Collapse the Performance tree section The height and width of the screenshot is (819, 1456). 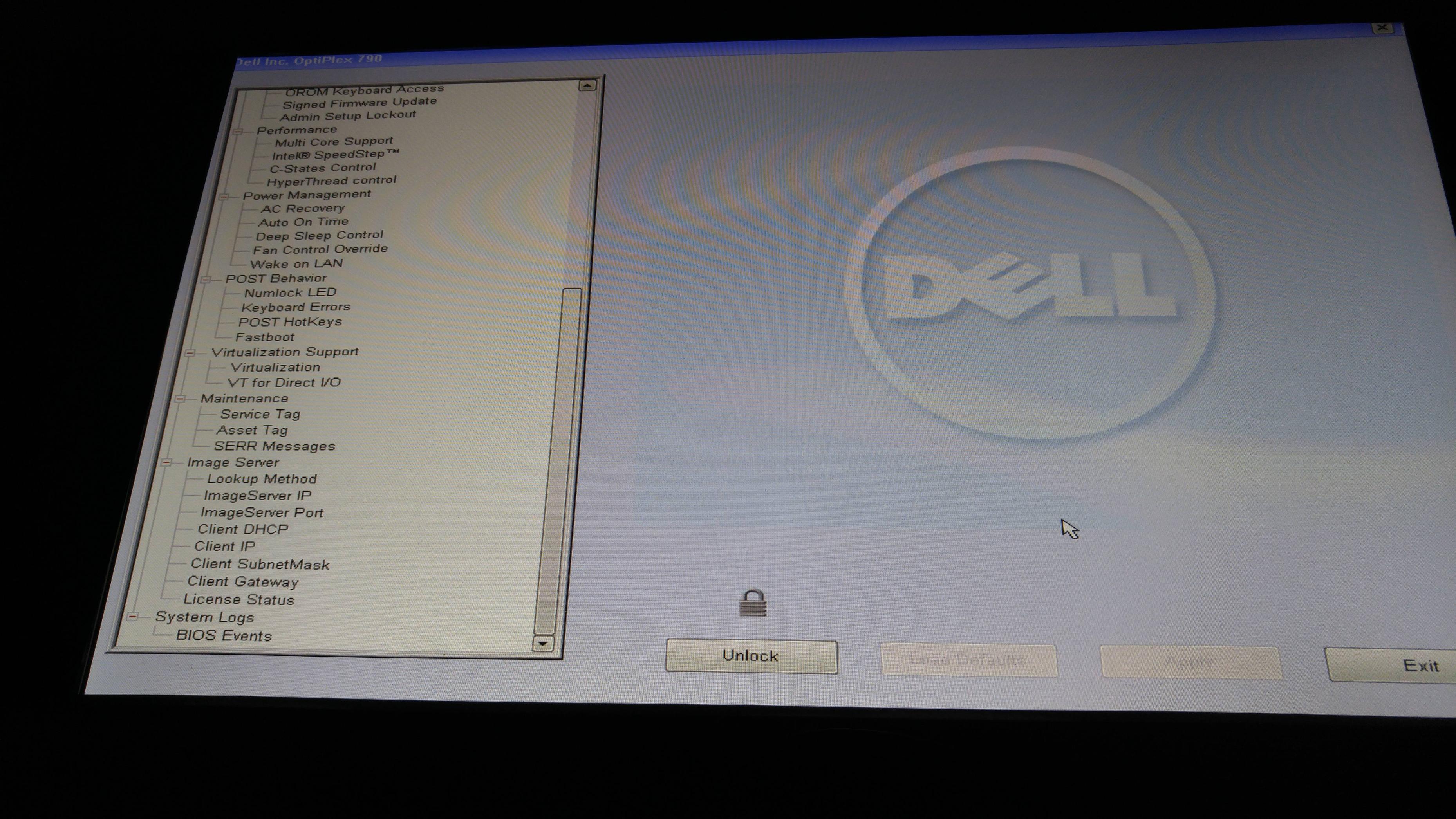click(238, 131)
